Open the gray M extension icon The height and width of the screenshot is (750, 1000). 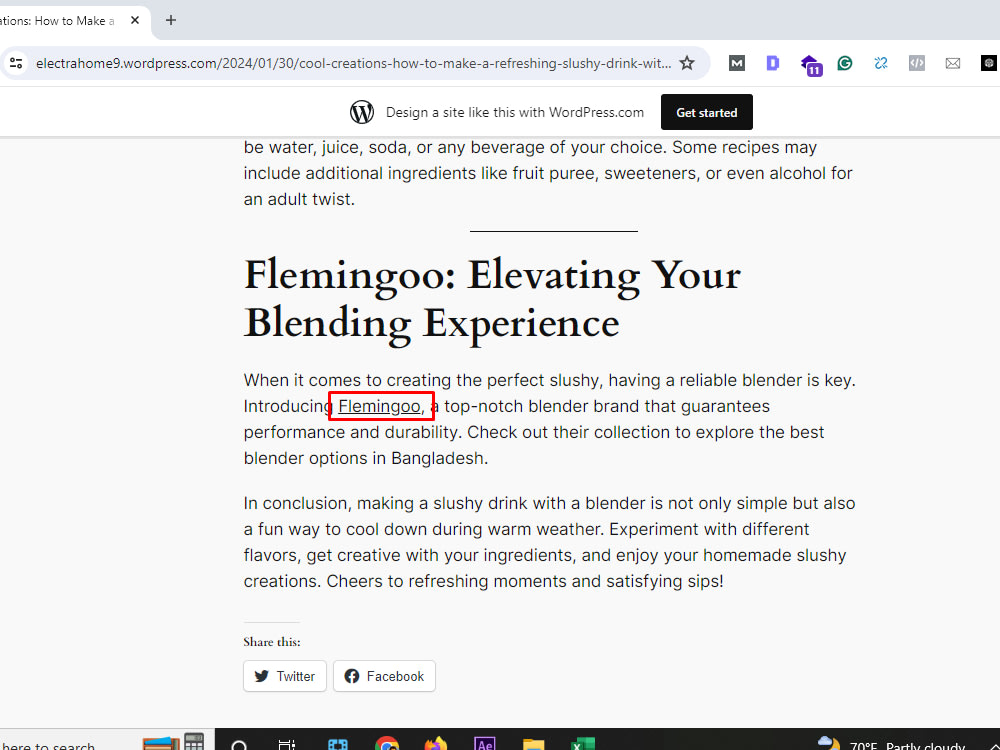coord(737,63)
